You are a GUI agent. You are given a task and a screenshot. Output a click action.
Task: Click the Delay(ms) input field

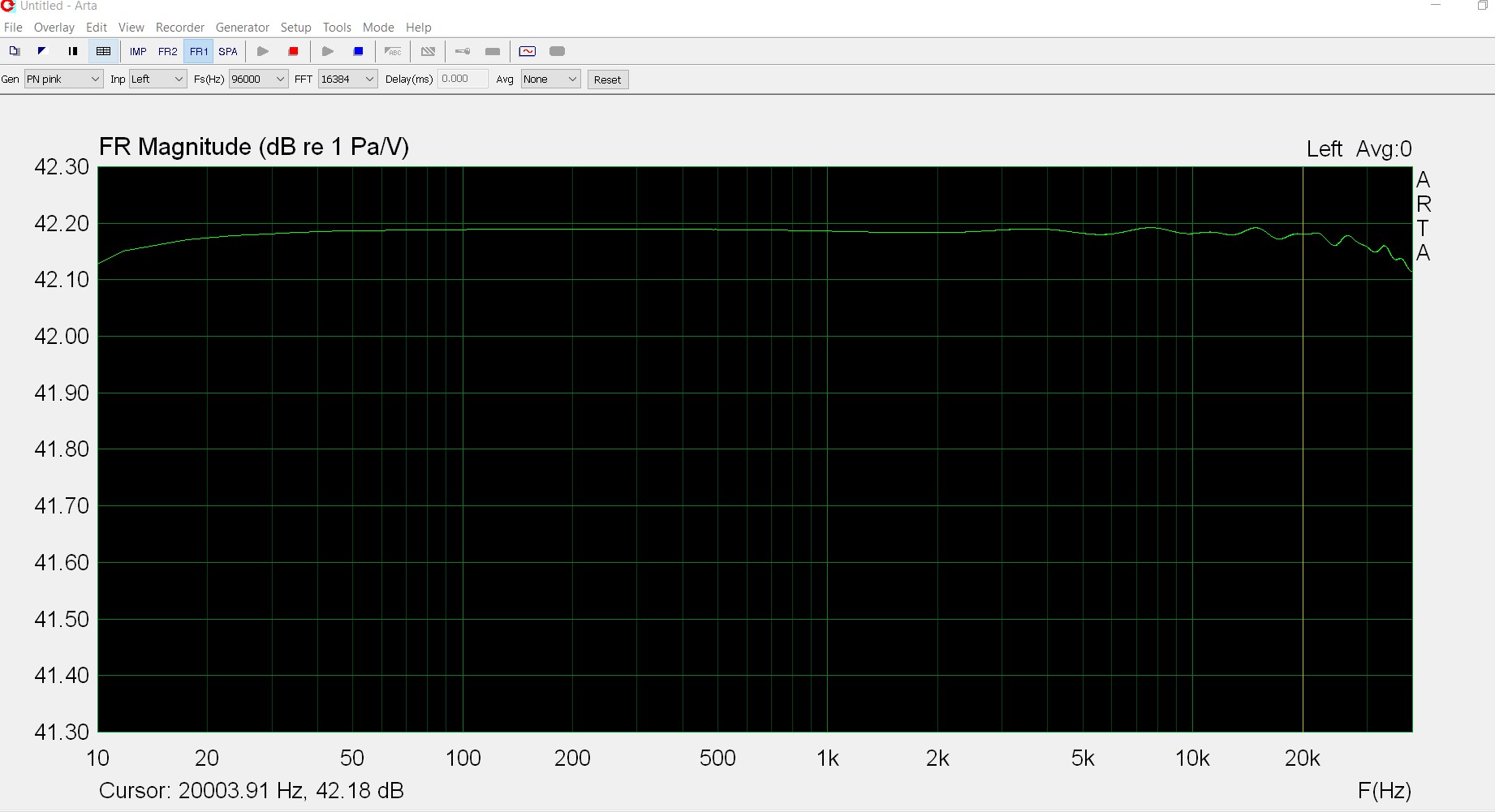(x=463, y=79)
